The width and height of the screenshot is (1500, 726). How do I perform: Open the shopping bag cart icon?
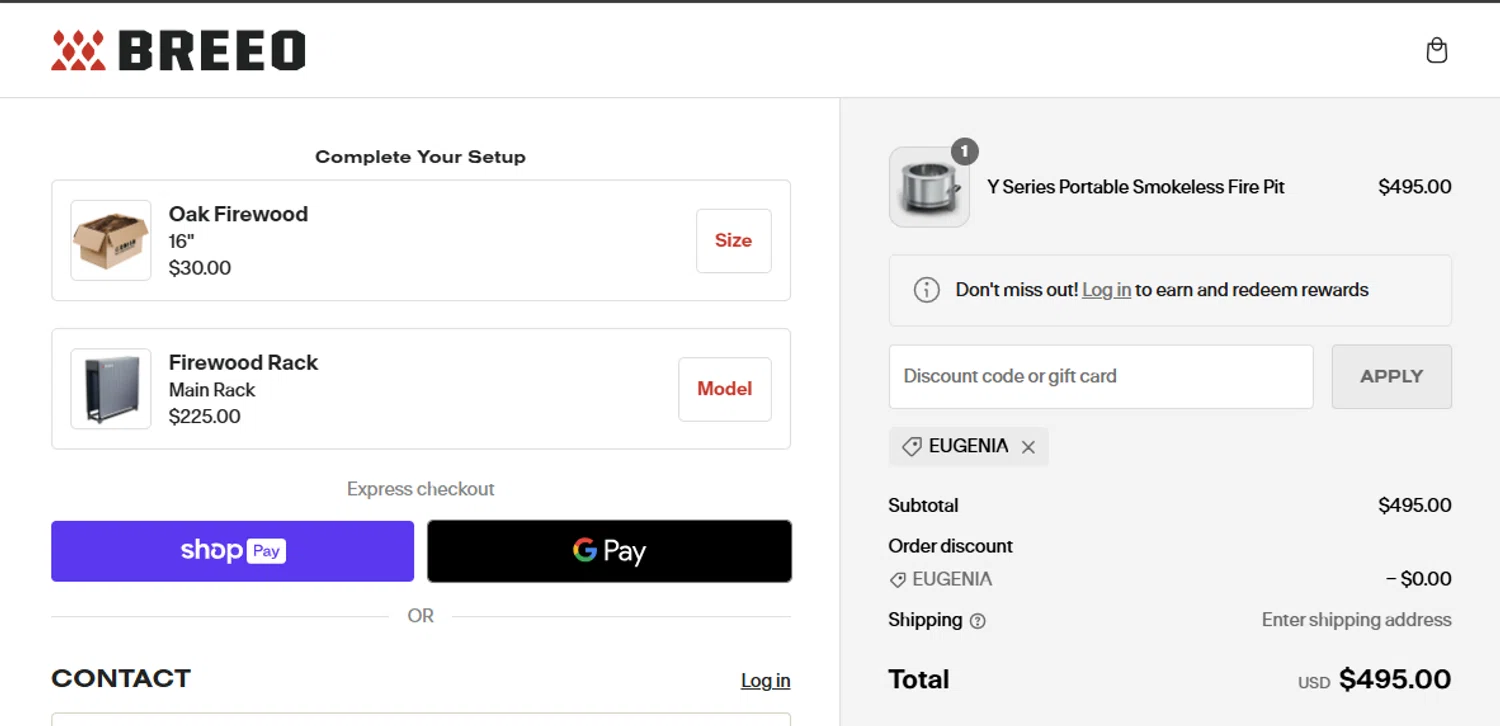click(1436, 50)
